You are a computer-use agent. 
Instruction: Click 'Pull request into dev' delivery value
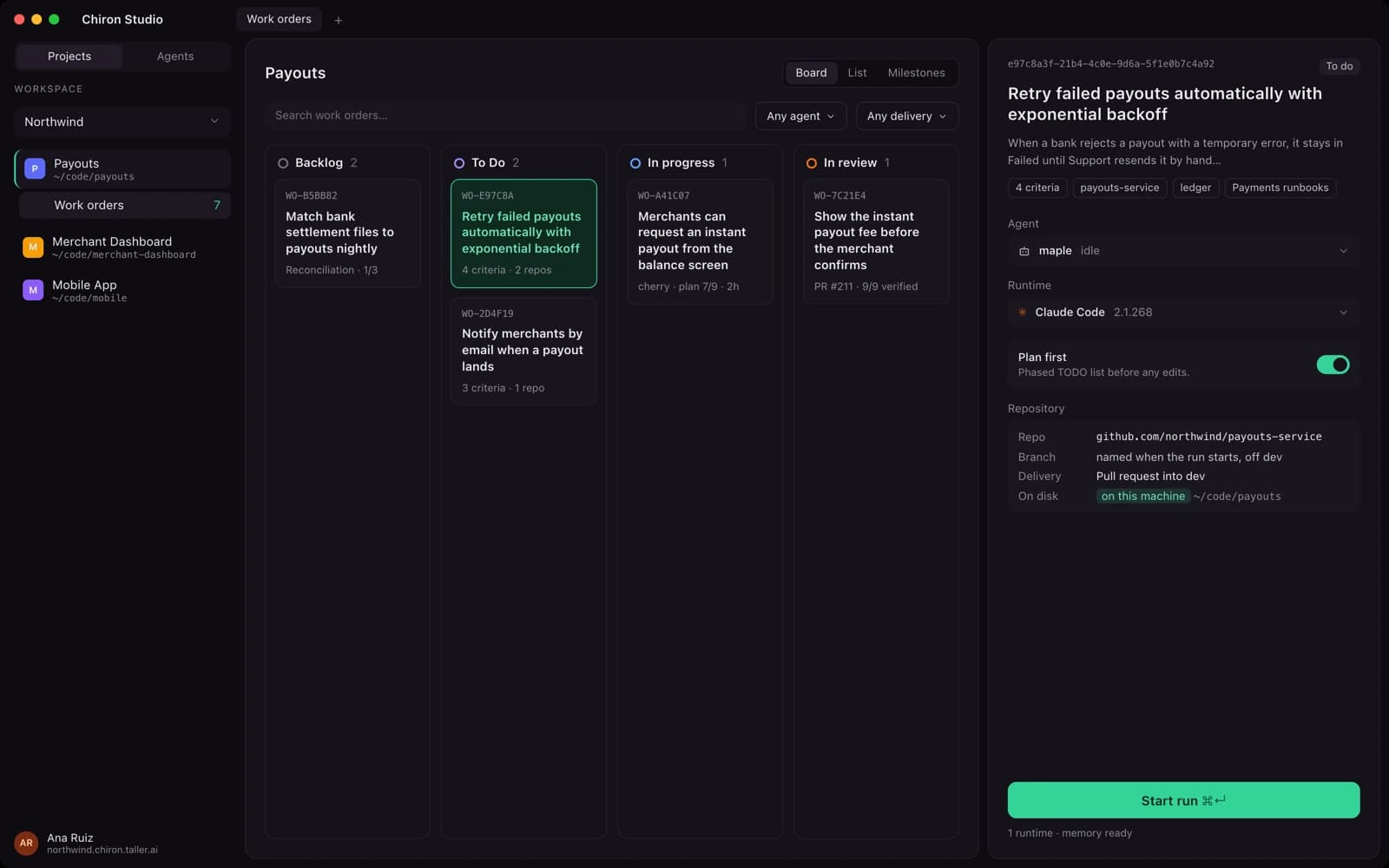pos(1150,477)
